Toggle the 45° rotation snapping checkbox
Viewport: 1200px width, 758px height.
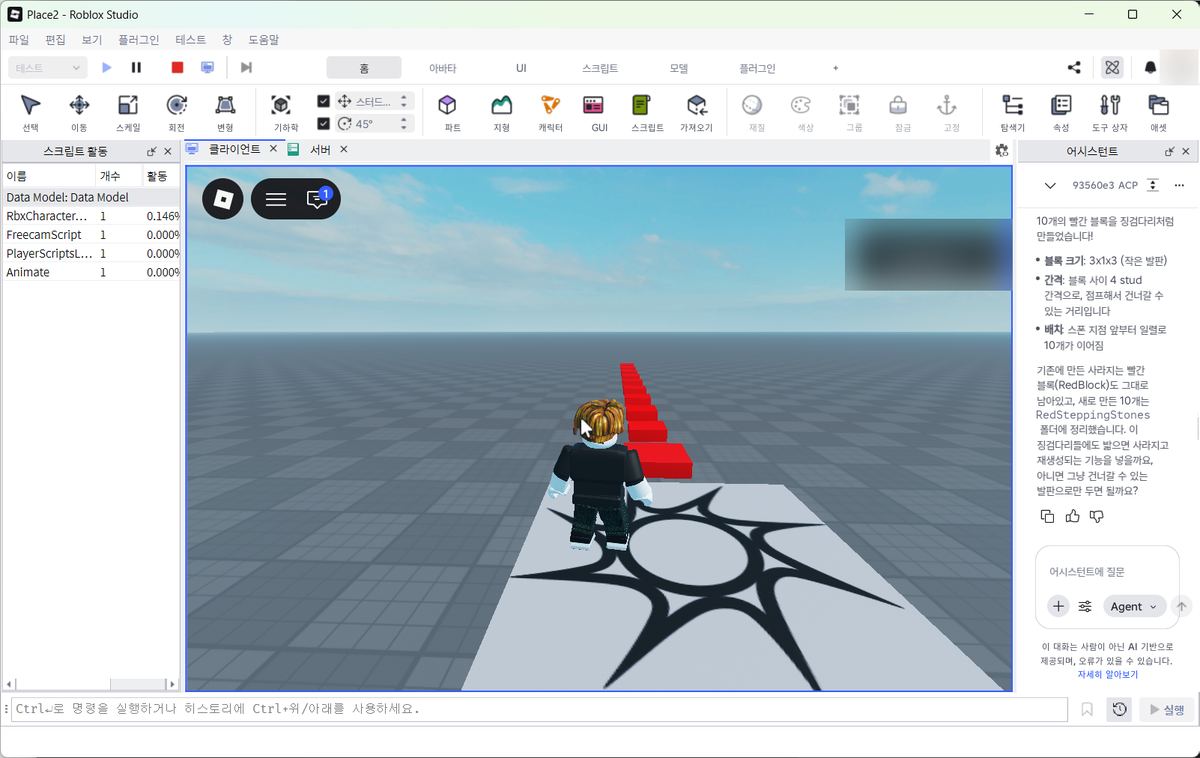click(x=323, y=124)
